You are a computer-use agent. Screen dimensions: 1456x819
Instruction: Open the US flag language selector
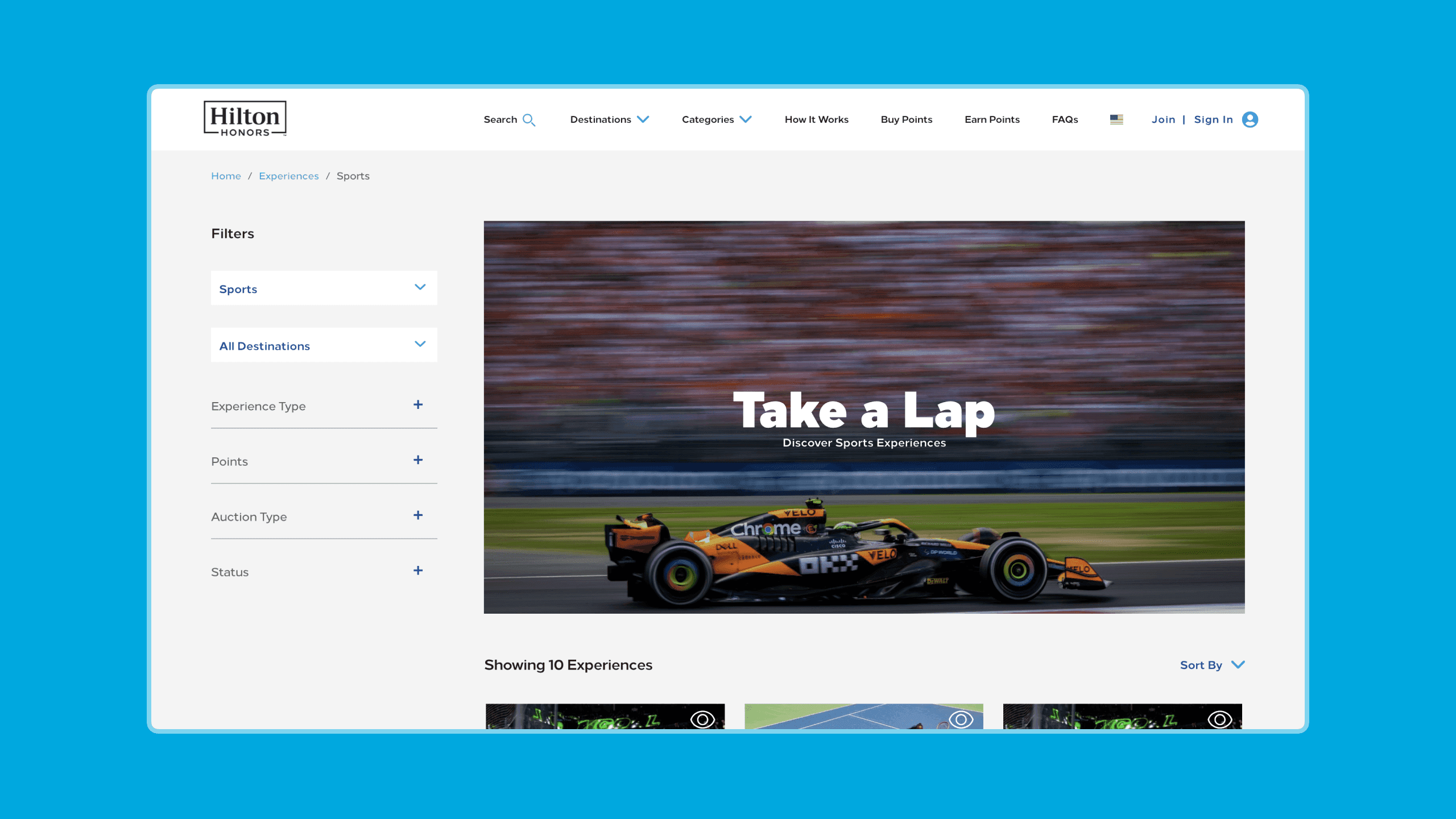(1116, 119)
